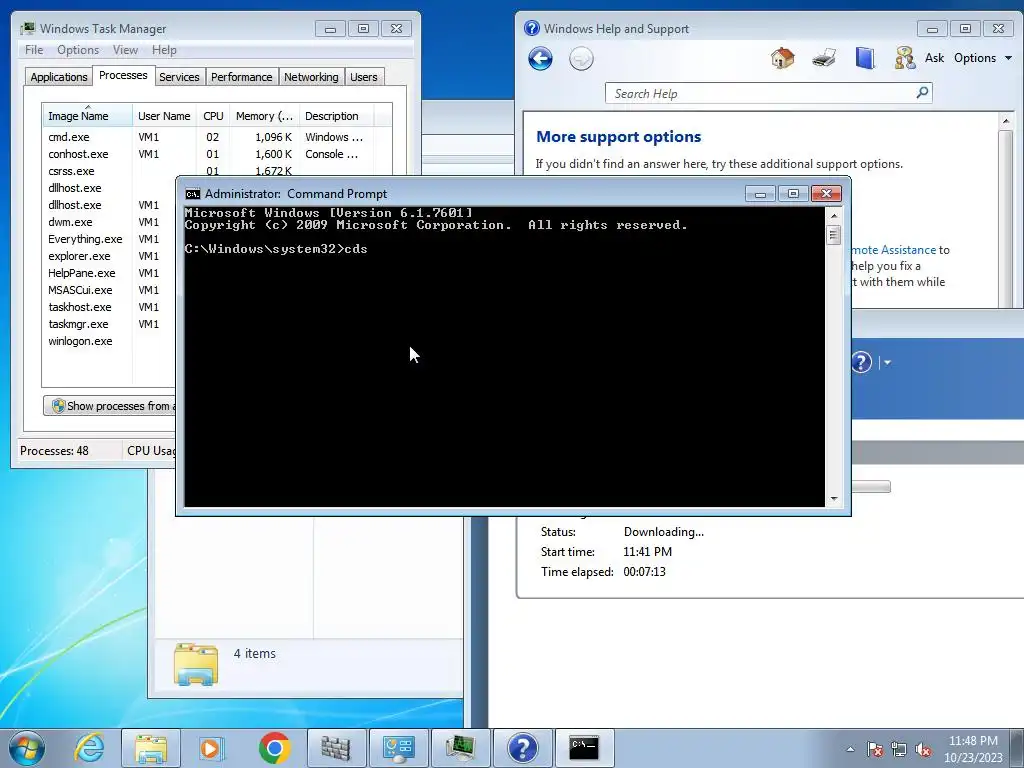Show hidden tray icons arrow
This screenshot has width=1024, height=768.
point(850,749)
